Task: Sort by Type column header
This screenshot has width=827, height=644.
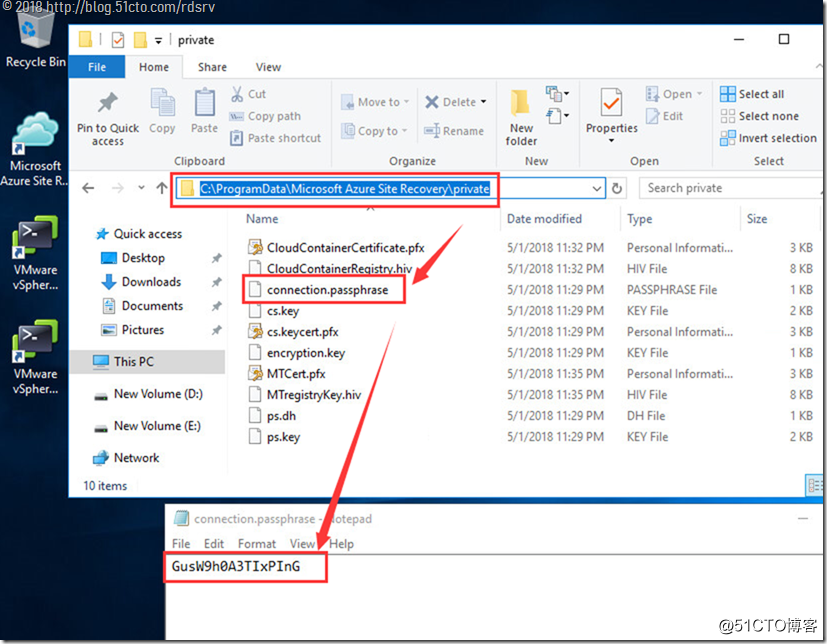Action: click(x=639, y=219)
